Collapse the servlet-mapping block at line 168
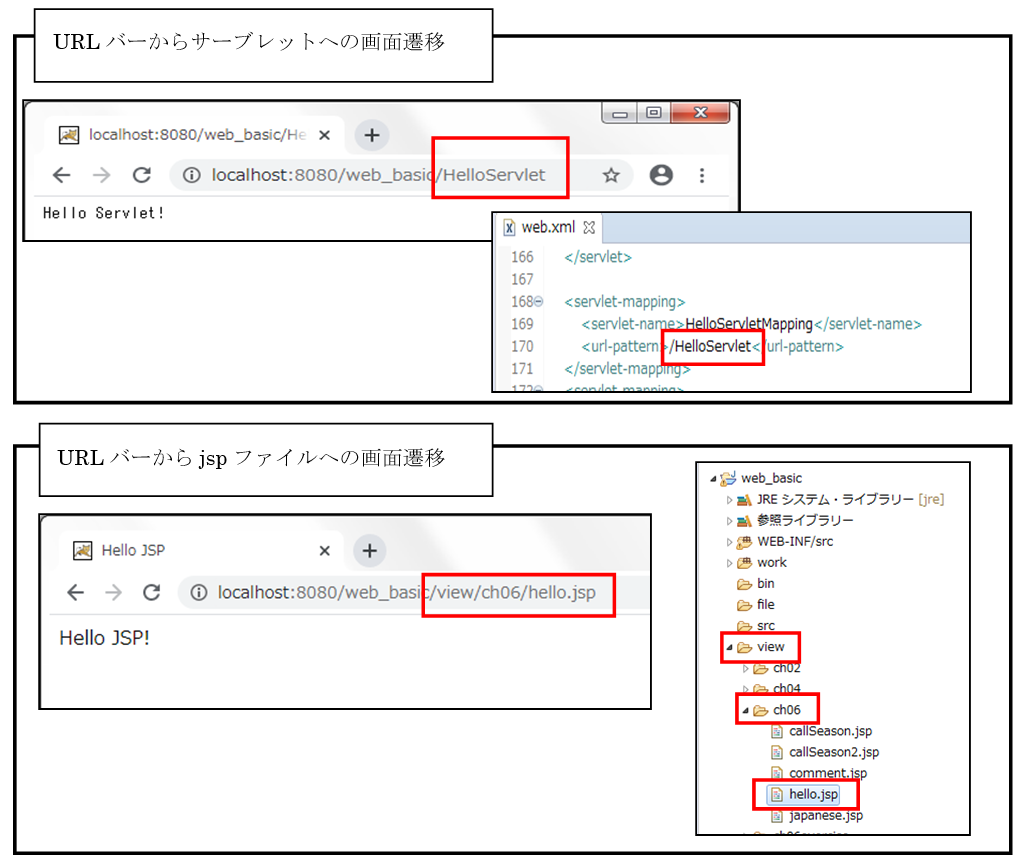 pos(540,302)
